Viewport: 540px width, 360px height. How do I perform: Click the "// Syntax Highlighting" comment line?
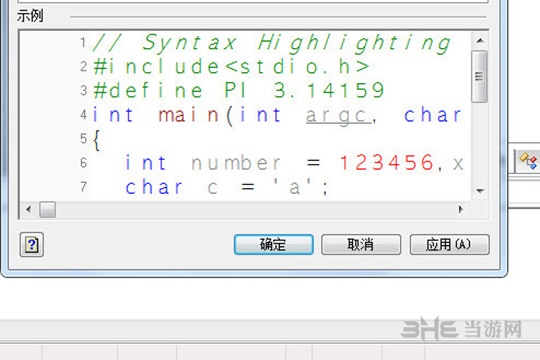(272, 43)
